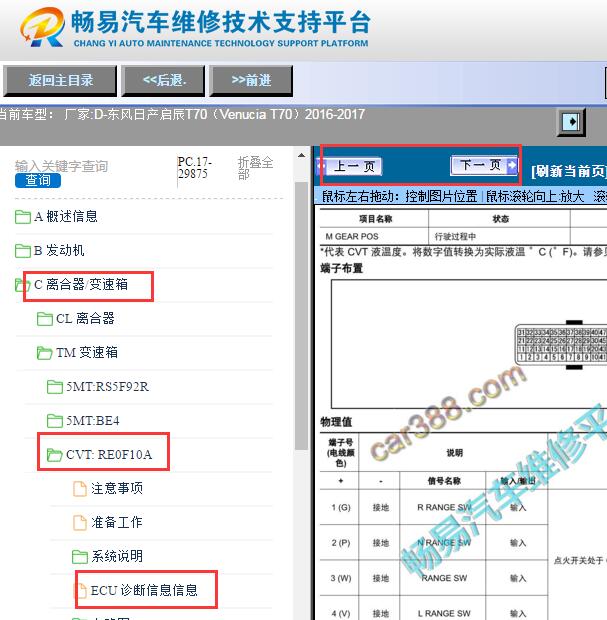
Task: Click terminal cell 3 (W)
Action: [x=340, y=578]
